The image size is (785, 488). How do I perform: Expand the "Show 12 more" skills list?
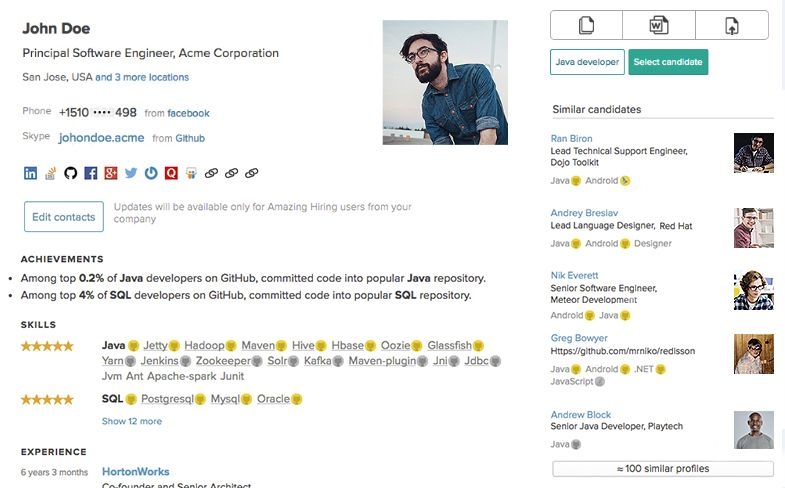click(131, 421)
